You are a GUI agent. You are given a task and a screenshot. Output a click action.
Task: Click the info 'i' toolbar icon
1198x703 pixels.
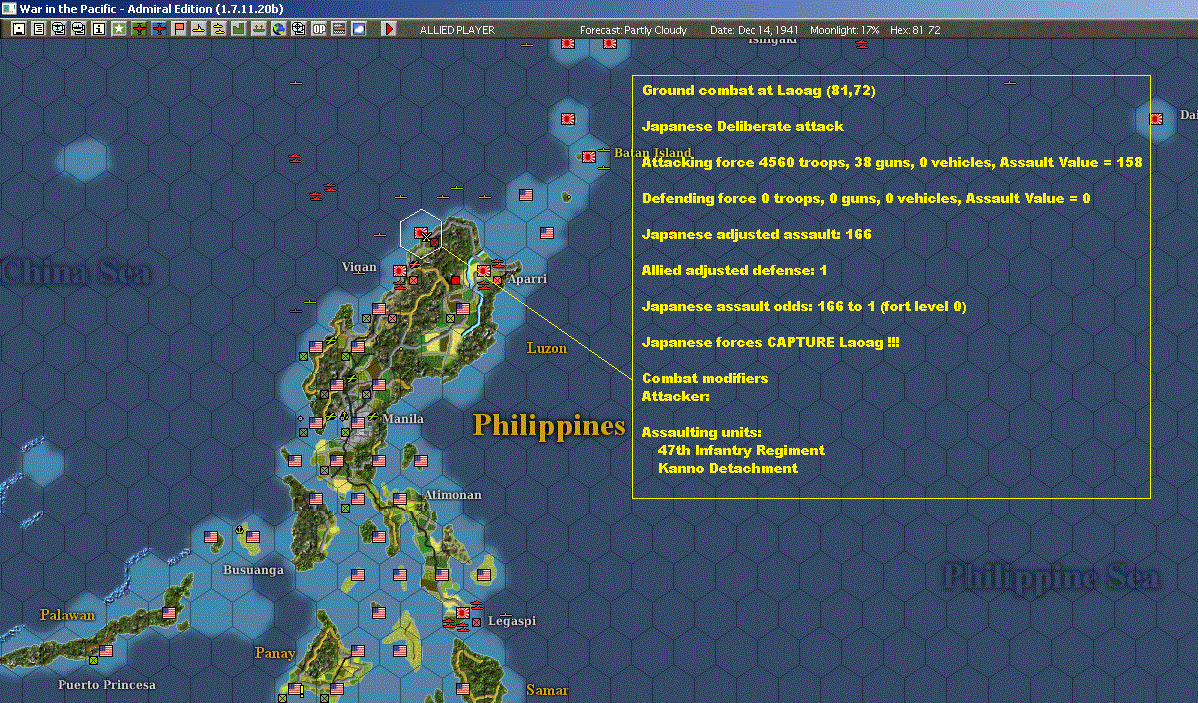(x=99, y=29)
